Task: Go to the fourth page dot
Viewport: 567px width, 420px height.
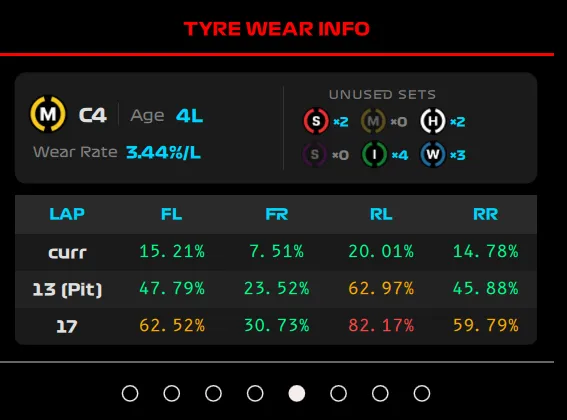Action: click(x=255, y=393)
